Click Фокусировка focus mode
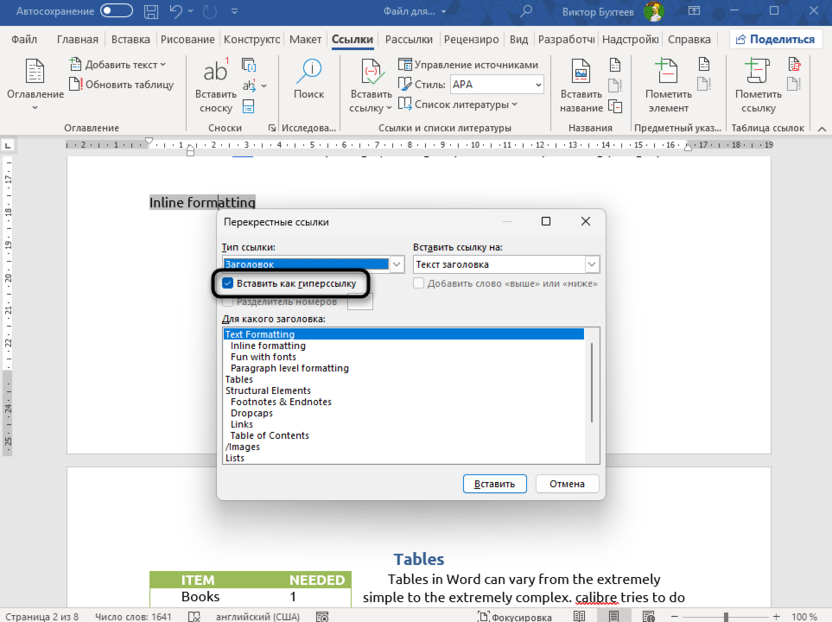 514,617
